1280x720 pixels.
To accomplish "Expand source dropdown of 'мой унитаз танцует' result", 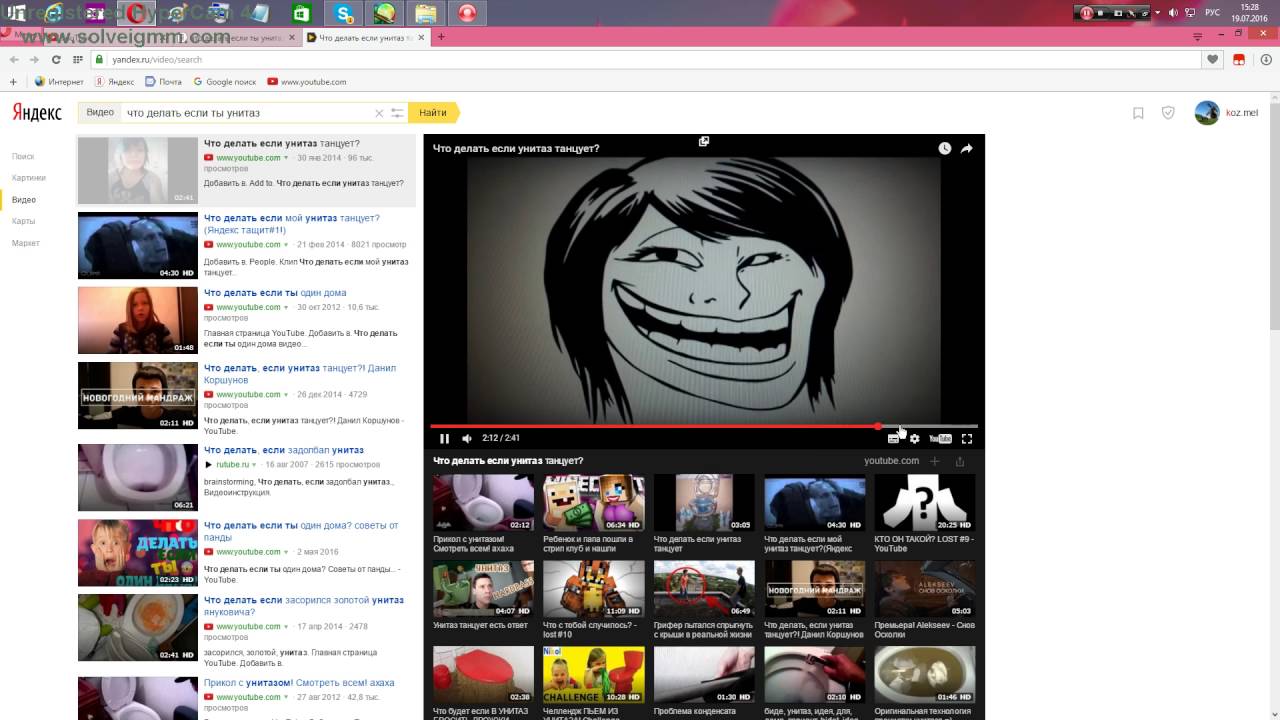I will (286, 245).
